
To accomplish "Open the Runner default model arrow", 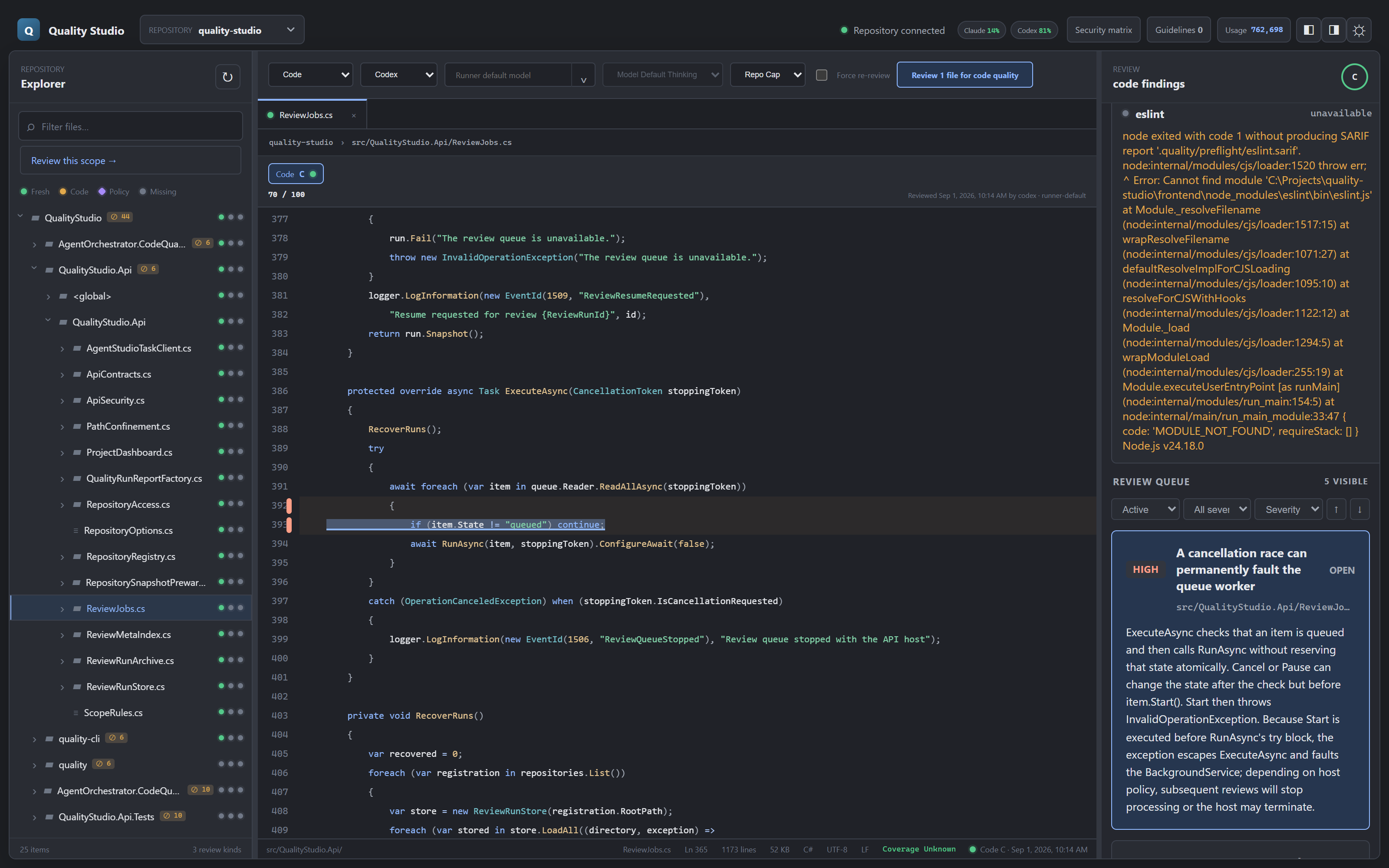I will click(x=583, y=75).
